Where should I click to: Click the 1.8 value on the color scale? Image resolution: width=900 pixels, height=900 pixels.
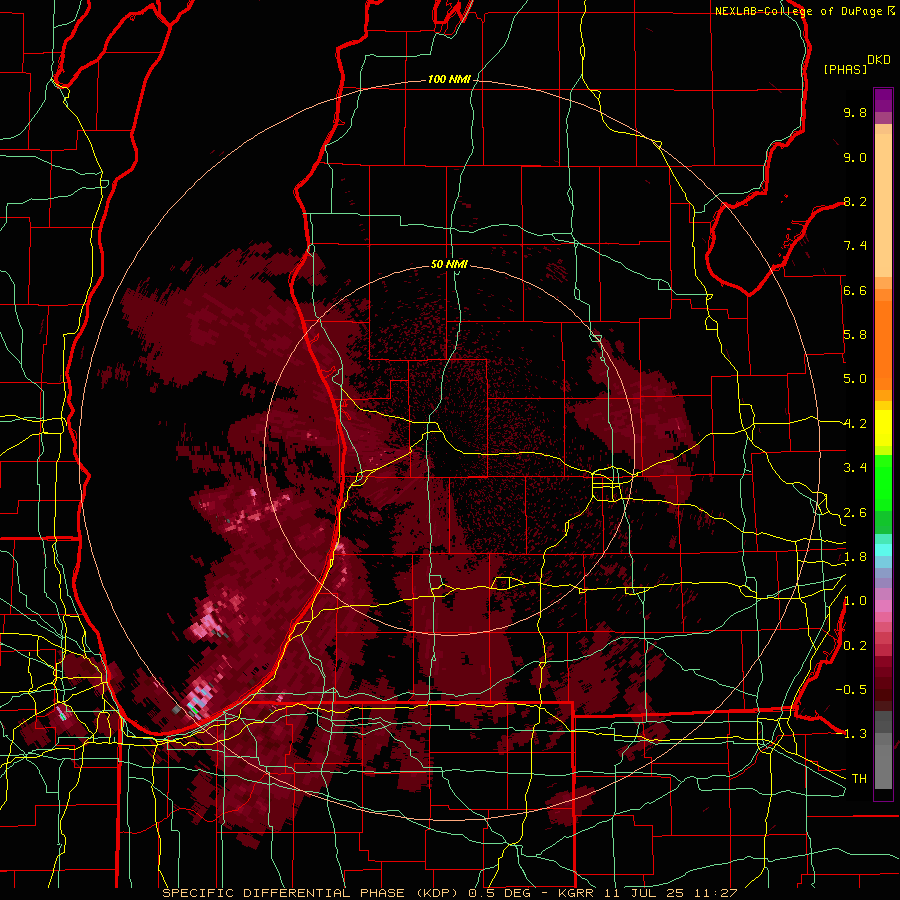coord(855,557)
